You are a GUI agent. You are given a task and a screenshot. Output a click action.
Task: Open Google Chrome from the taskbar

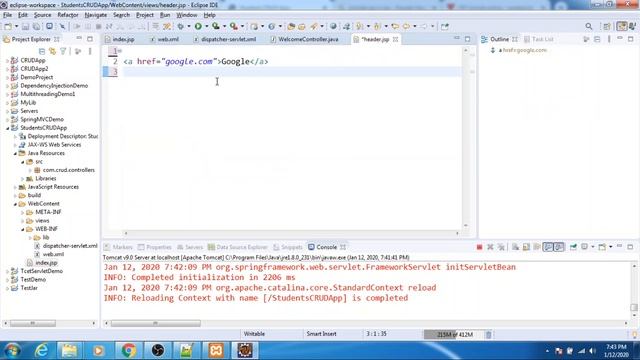click(x=129, y=350)
